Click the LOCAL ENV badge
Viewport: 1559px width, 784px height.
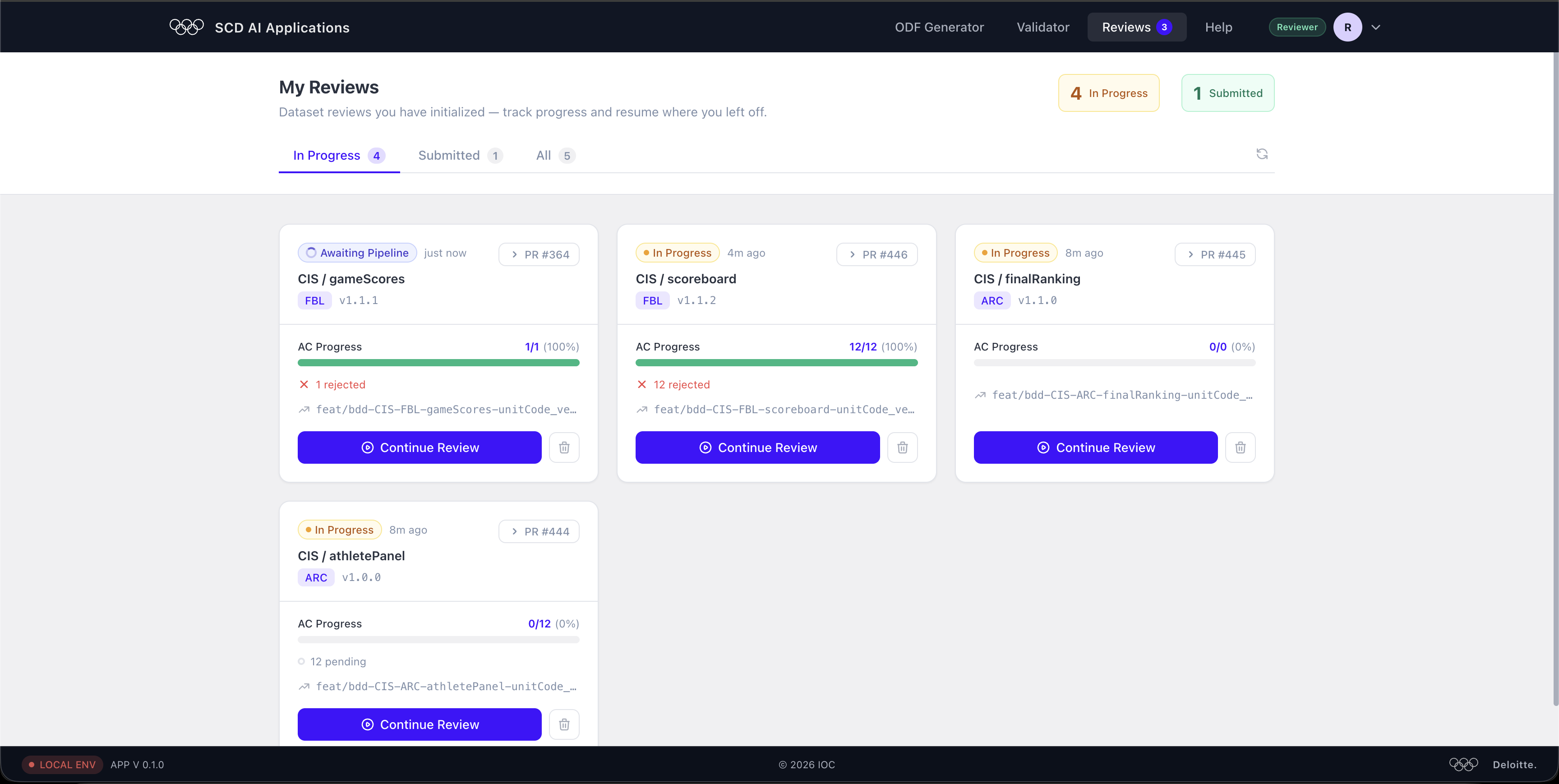point(62,764)
